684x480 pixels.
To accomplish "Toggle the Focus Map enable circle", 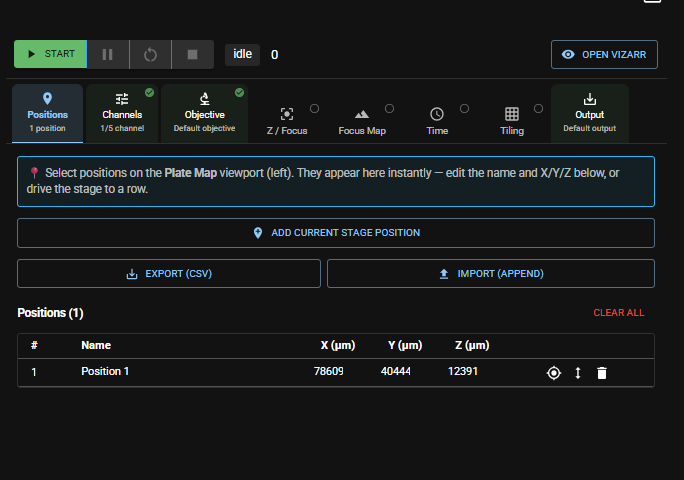I will [389, 109].
